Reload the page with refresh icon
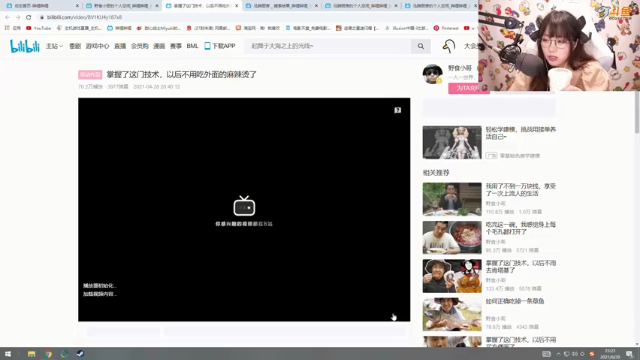The height and width of the screenshot is (360, 640). [29, 17]
